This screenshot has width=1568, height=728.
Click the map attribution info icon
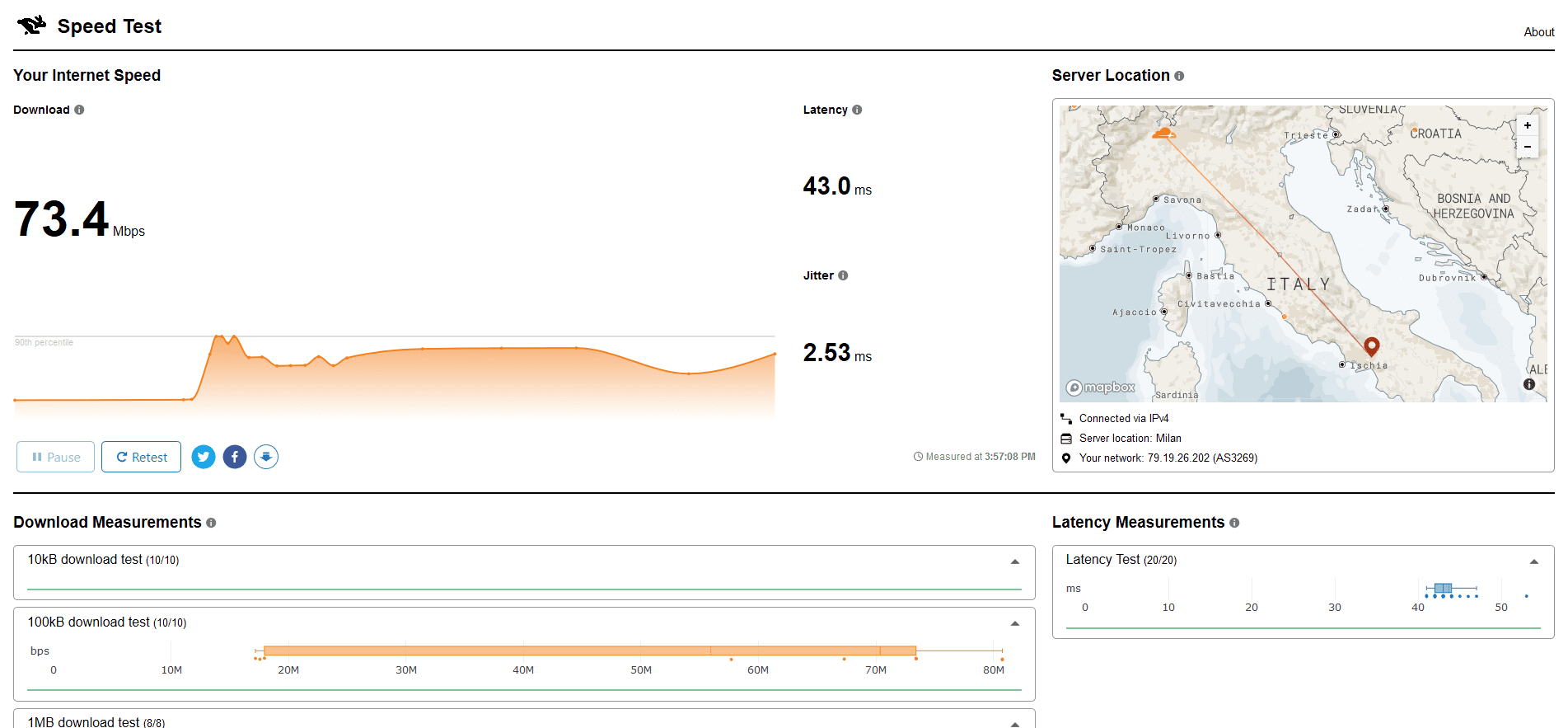(1529, 384)
